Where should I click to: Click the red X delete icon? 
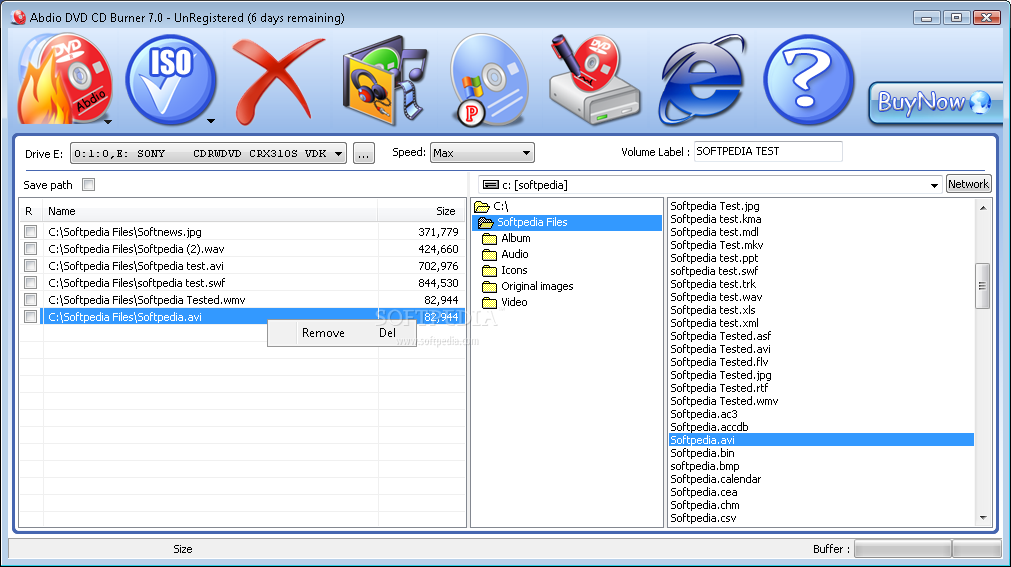pos(277,79)
